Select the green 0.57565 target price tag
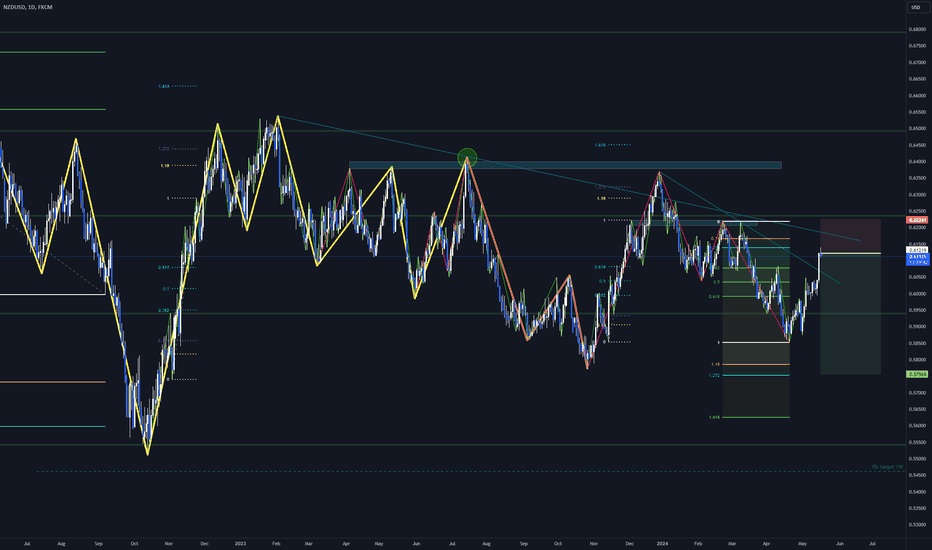This screenshot has width=932, height=550. (x=917, y=374)
